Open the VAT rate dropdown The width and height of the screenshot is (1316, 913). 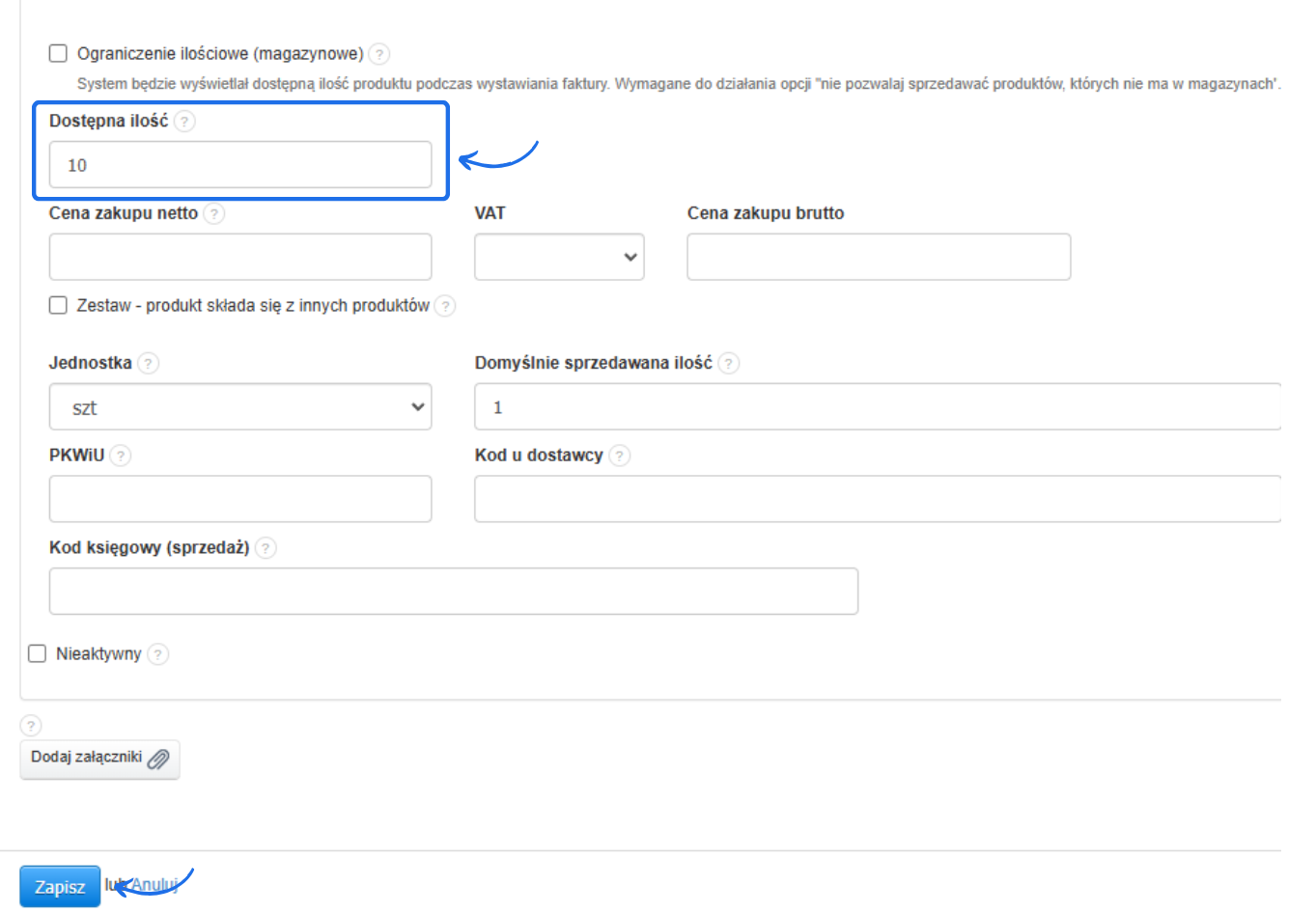[x=559, y=257]
